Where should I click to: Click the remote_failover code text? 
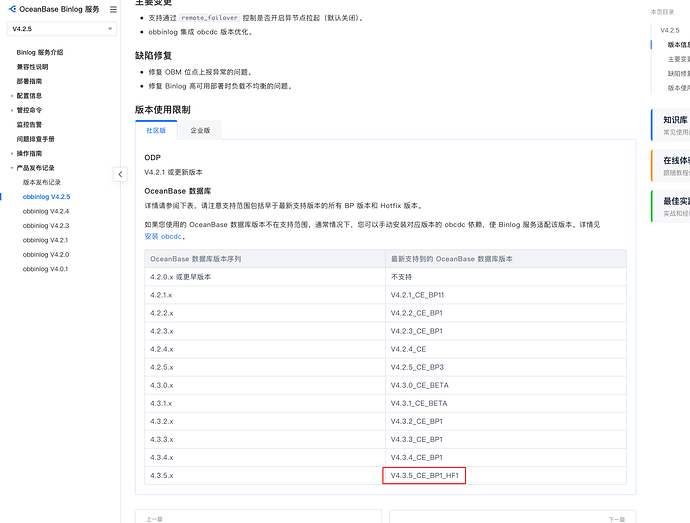click(209, 18)
